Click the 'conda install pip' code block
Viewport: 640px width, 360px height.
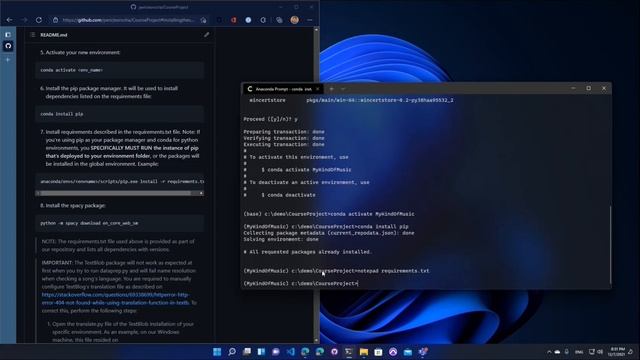click(x=120, y=114)
